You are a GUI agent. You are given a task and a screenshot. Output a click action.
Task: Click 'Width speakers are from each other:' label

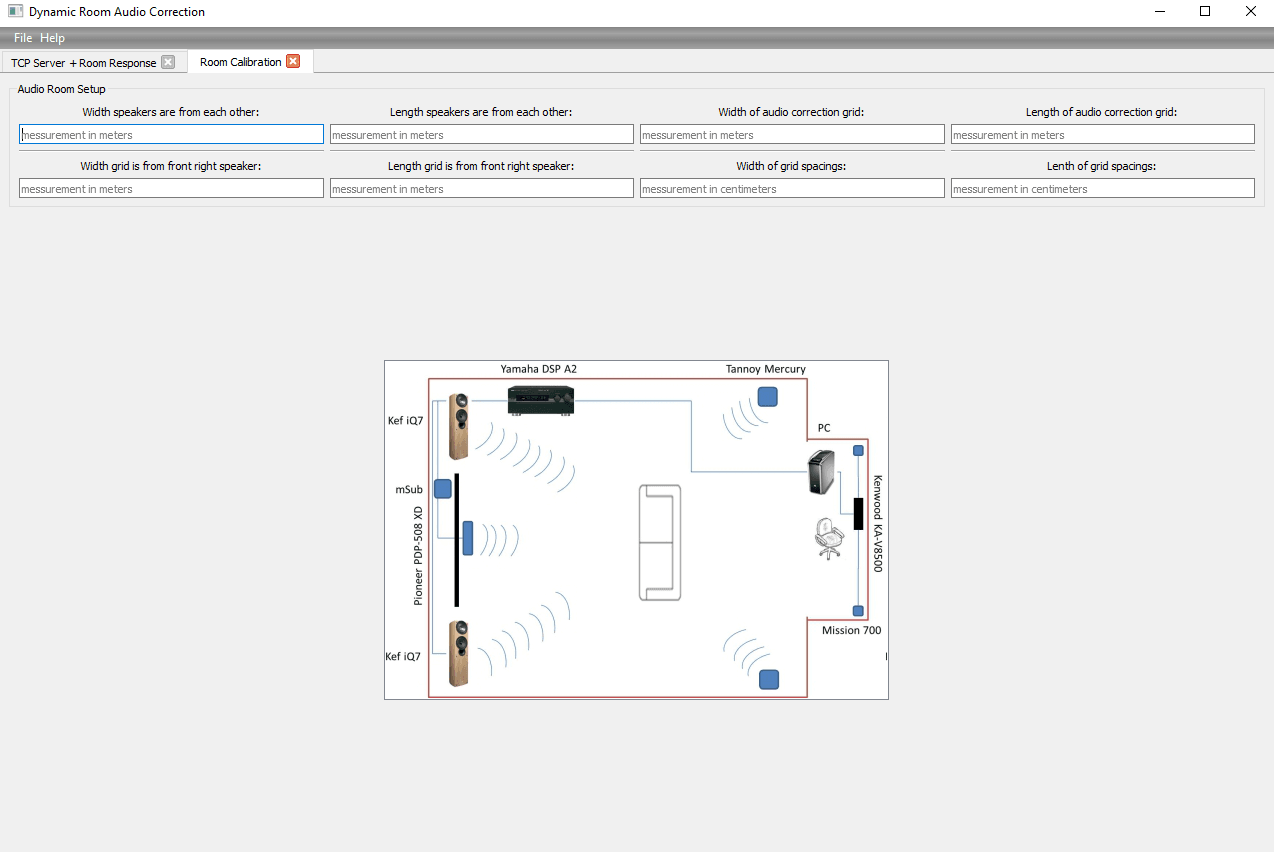click(171, 112)
